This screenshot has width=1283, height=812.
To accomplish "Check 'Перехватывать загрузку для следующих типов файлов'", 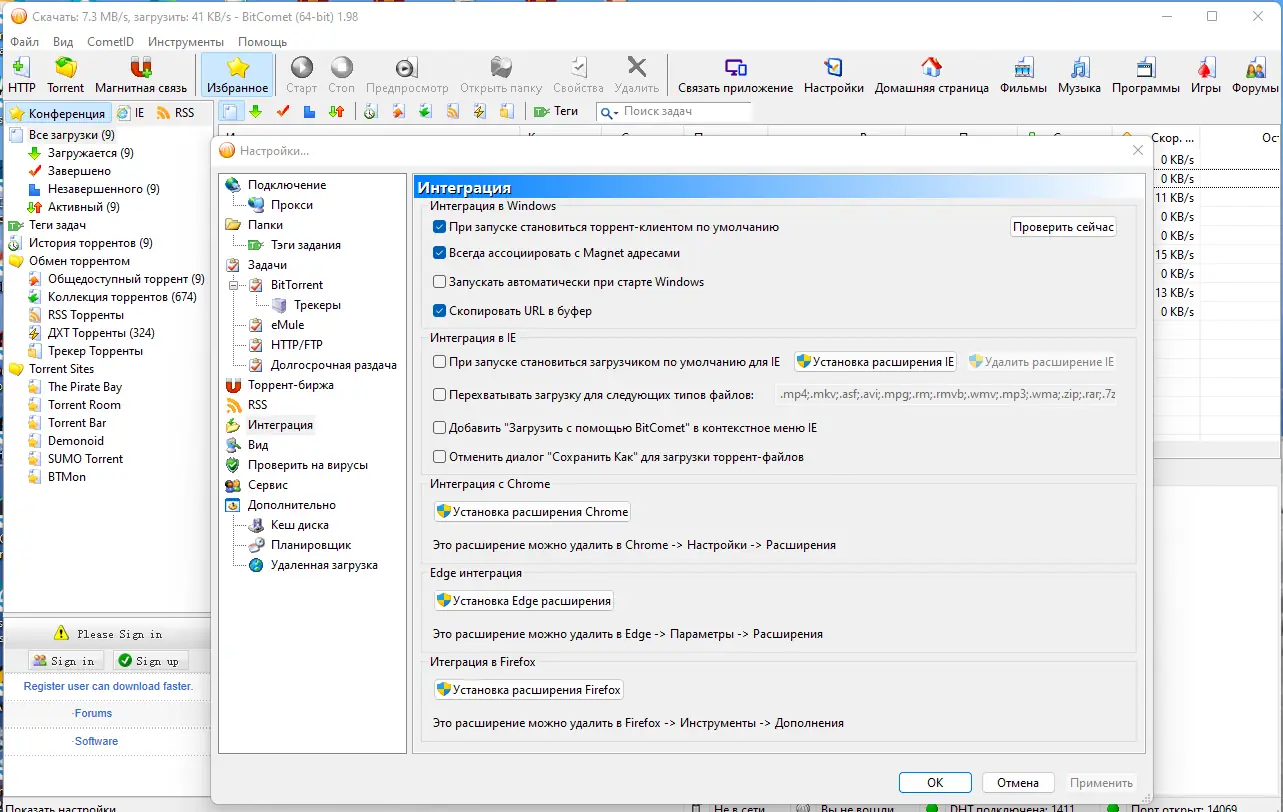I will pyautogui.click(x=439, y=395).
